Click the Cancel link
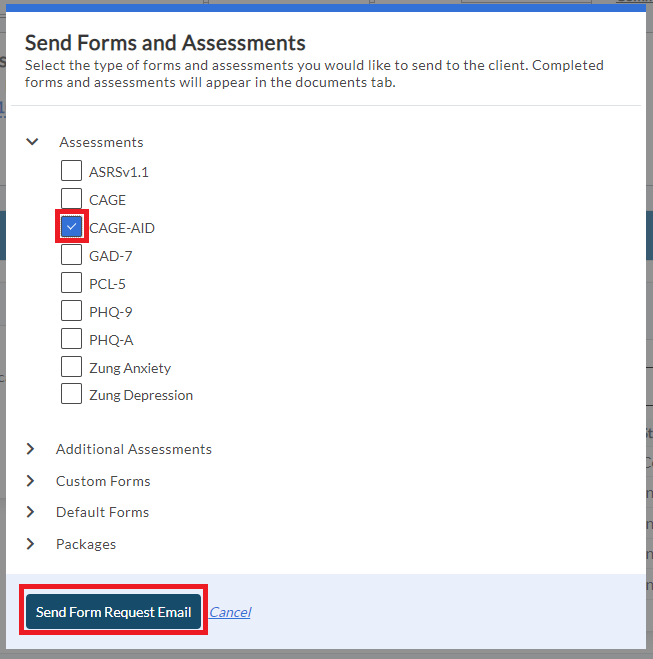 coord(230,612)
